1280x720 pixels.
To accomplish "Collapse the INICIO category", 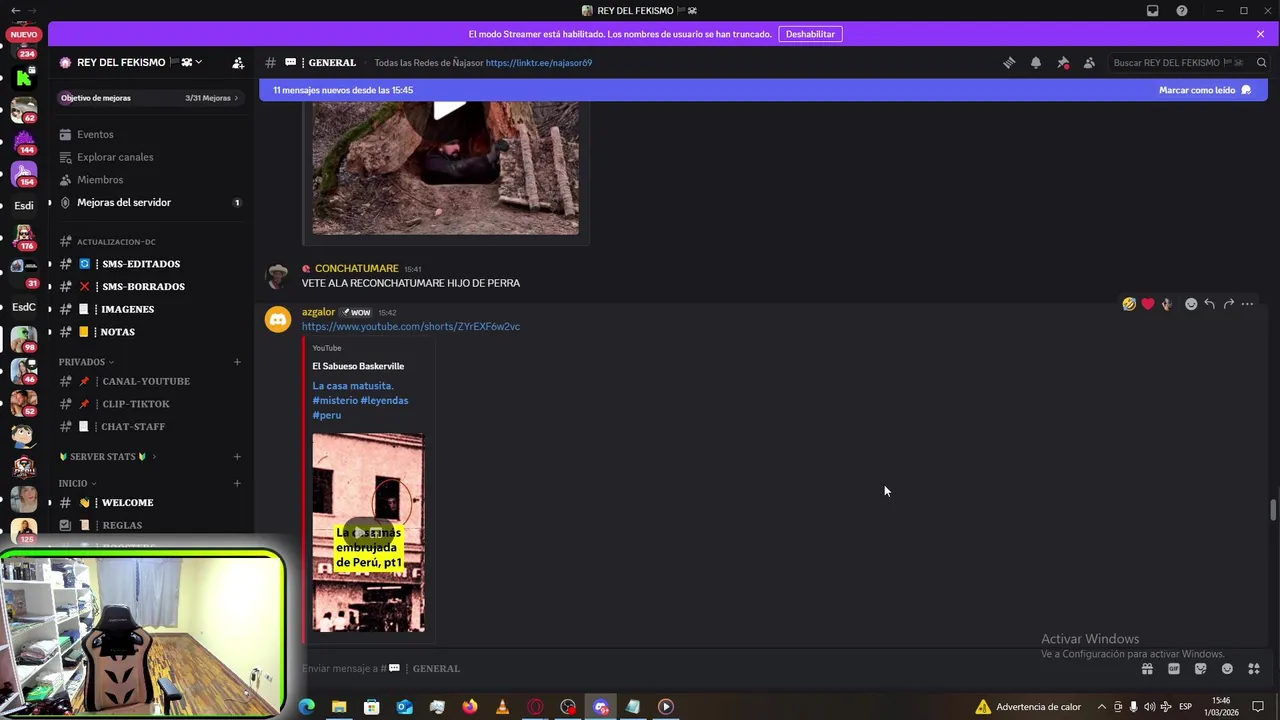I will [77, 483].
